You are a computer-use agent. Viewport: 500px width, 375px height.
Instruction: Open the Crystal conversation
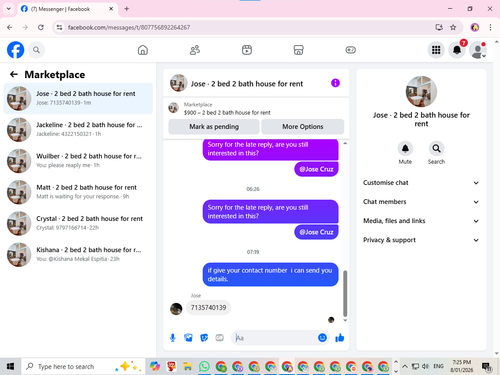78,223
